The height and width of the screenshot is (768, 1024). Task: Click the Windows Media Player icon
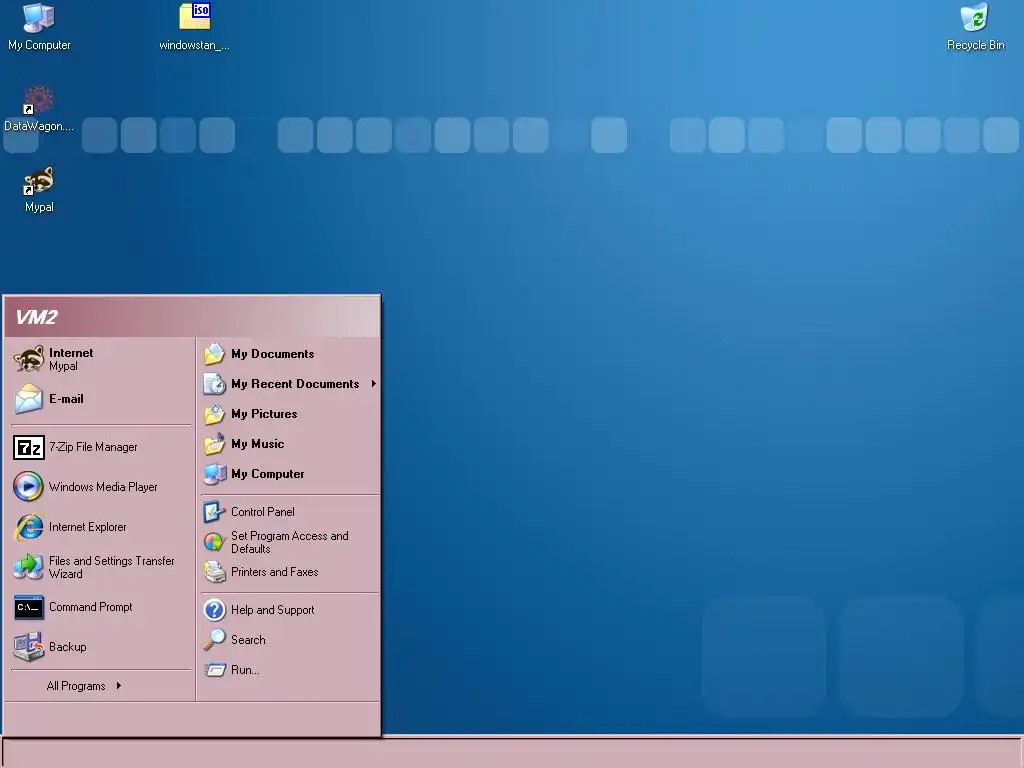pyautogui.click(x=29, y=487)
